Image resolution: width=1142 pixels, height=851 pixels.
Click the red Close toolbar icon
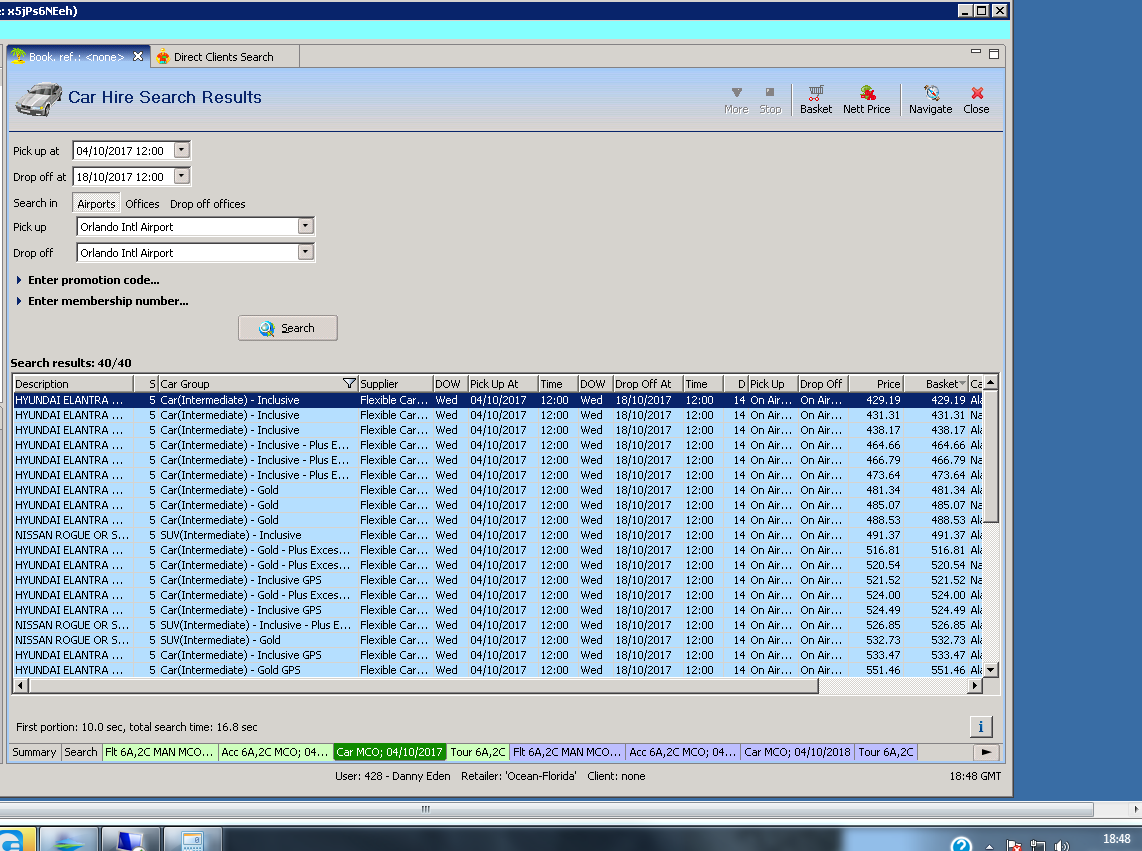pyautogui.click(x=976, y=99)
